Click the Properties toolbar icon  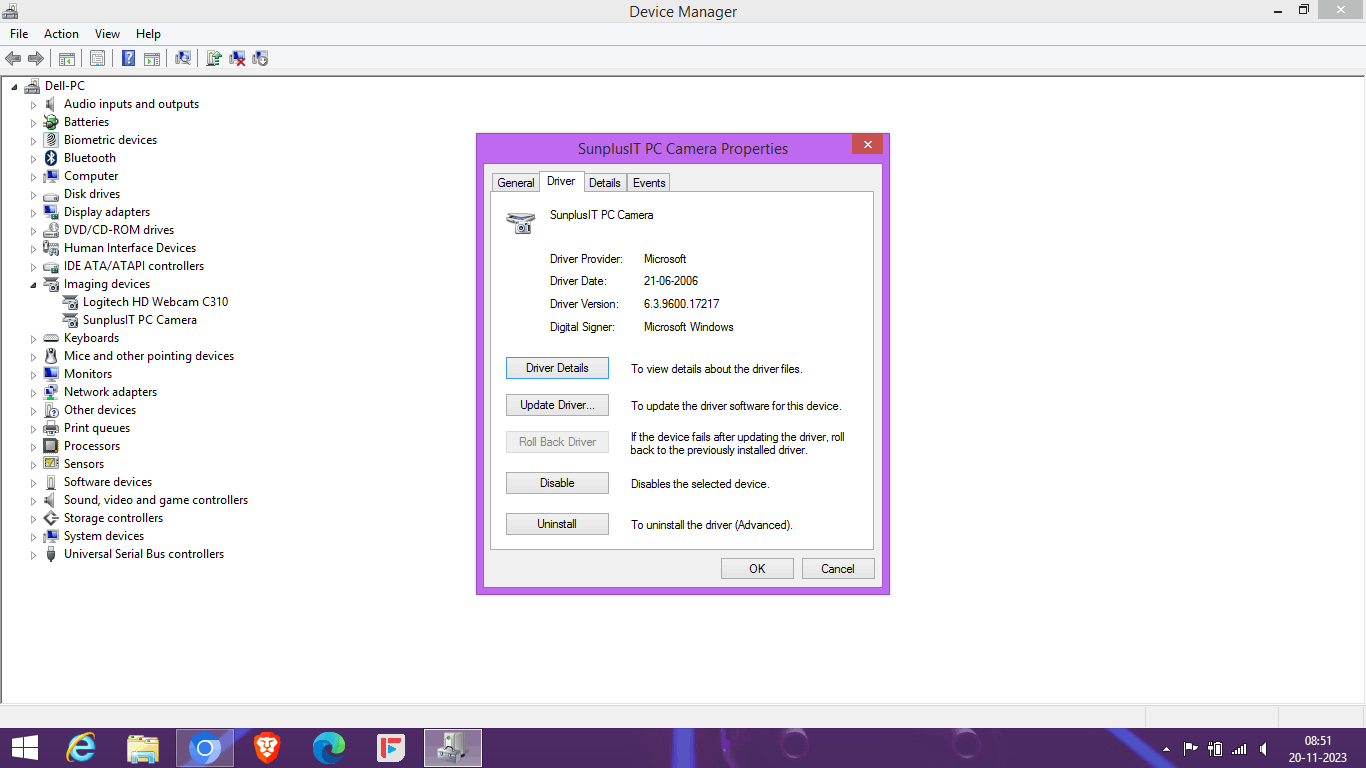coord(97,58)
